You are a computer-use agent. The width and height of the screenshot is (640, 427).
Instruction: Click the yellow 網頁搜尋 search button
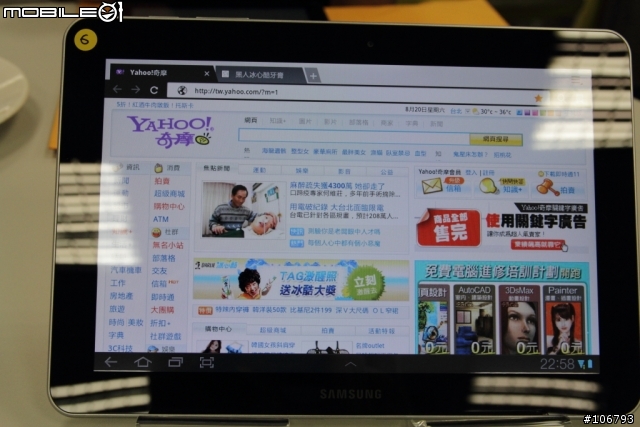point(496,139)
